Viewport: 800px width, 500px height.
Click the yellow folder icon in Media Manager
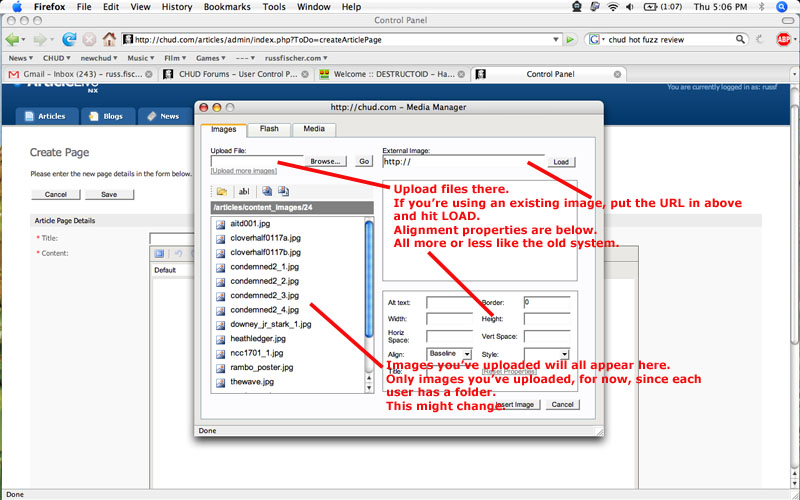[220, 191]
